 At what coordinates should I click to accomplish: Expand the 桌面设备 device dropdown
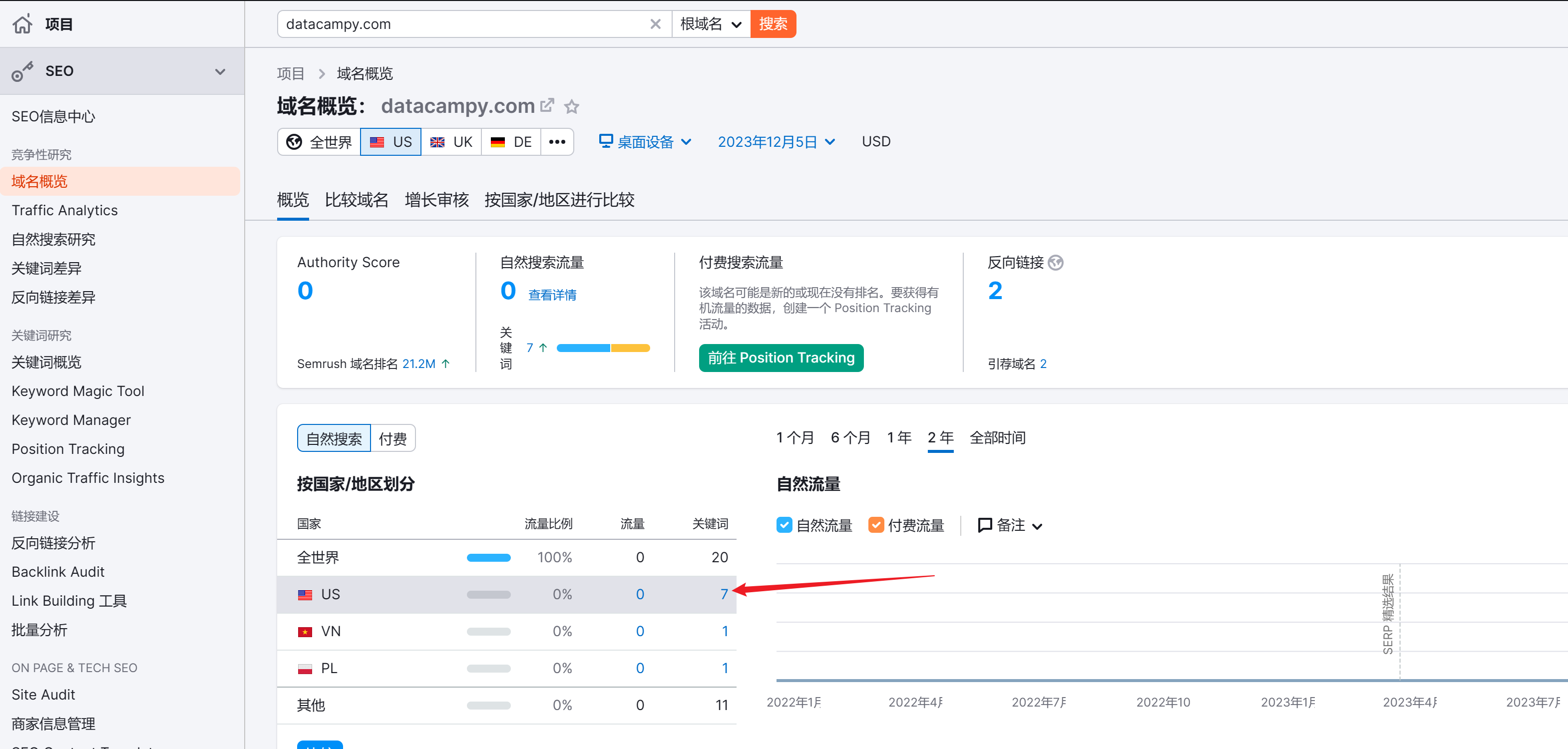click(x=645, y=142)
